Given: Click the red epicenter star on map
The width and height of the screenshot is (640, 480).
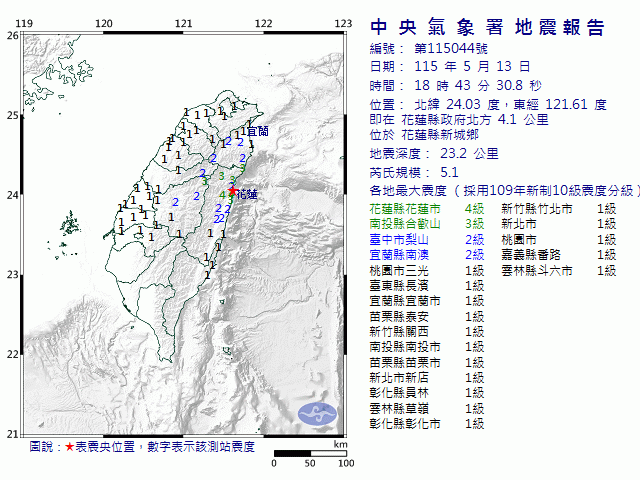Looking at the screenshot, I should (x=232, y=191).
